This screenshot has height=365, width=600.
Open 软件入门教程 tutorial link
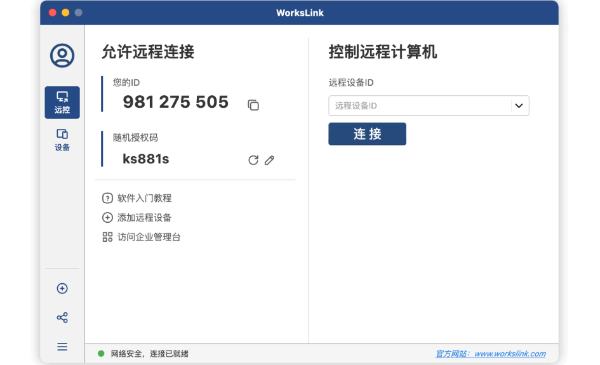point(144,198)
